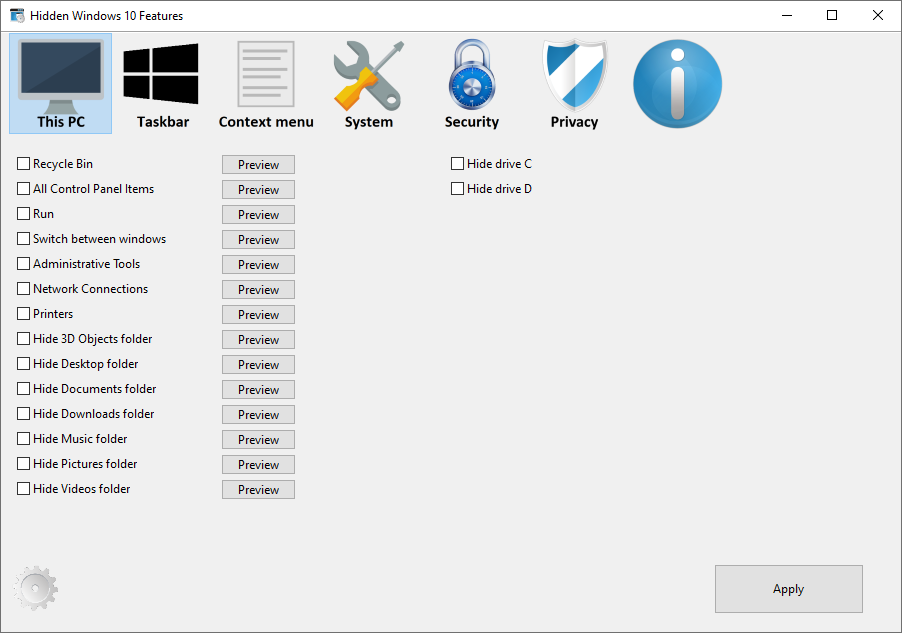The height and width of the screenshot is (633, 902).
Task: Minimize the Hidden Windows 10 Features window
Action: [787, 16]
